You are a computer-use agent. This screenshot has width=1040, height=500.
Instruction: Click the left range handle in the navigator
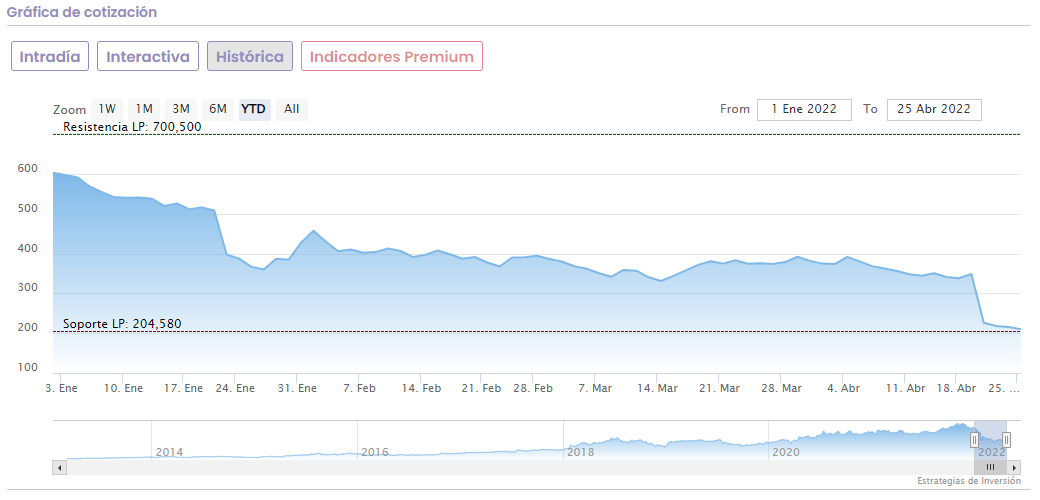point(974,440)
